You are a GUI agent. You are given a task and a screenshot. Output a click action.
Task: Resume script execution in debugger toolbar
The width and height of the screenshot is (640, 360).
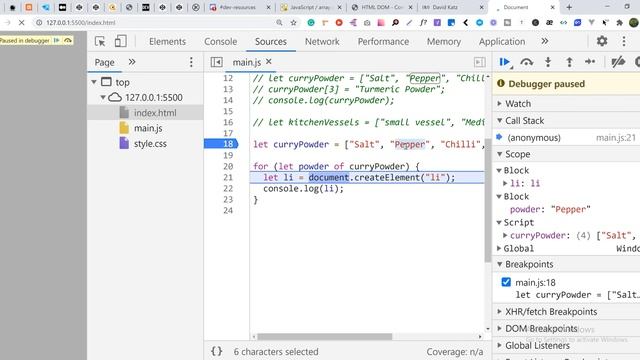505,62
